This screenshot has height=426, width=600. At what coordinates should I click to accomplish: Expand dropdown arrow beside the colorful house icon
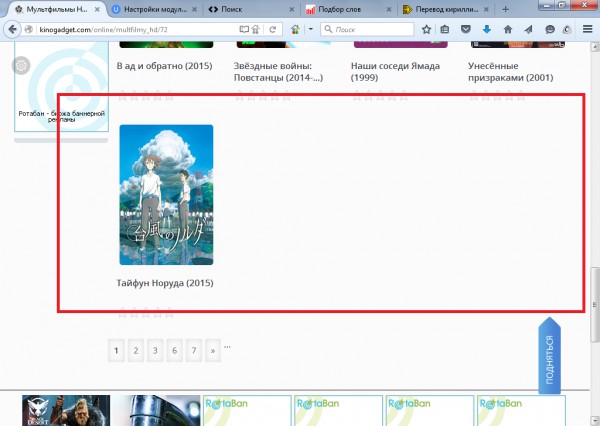(311, 29)
